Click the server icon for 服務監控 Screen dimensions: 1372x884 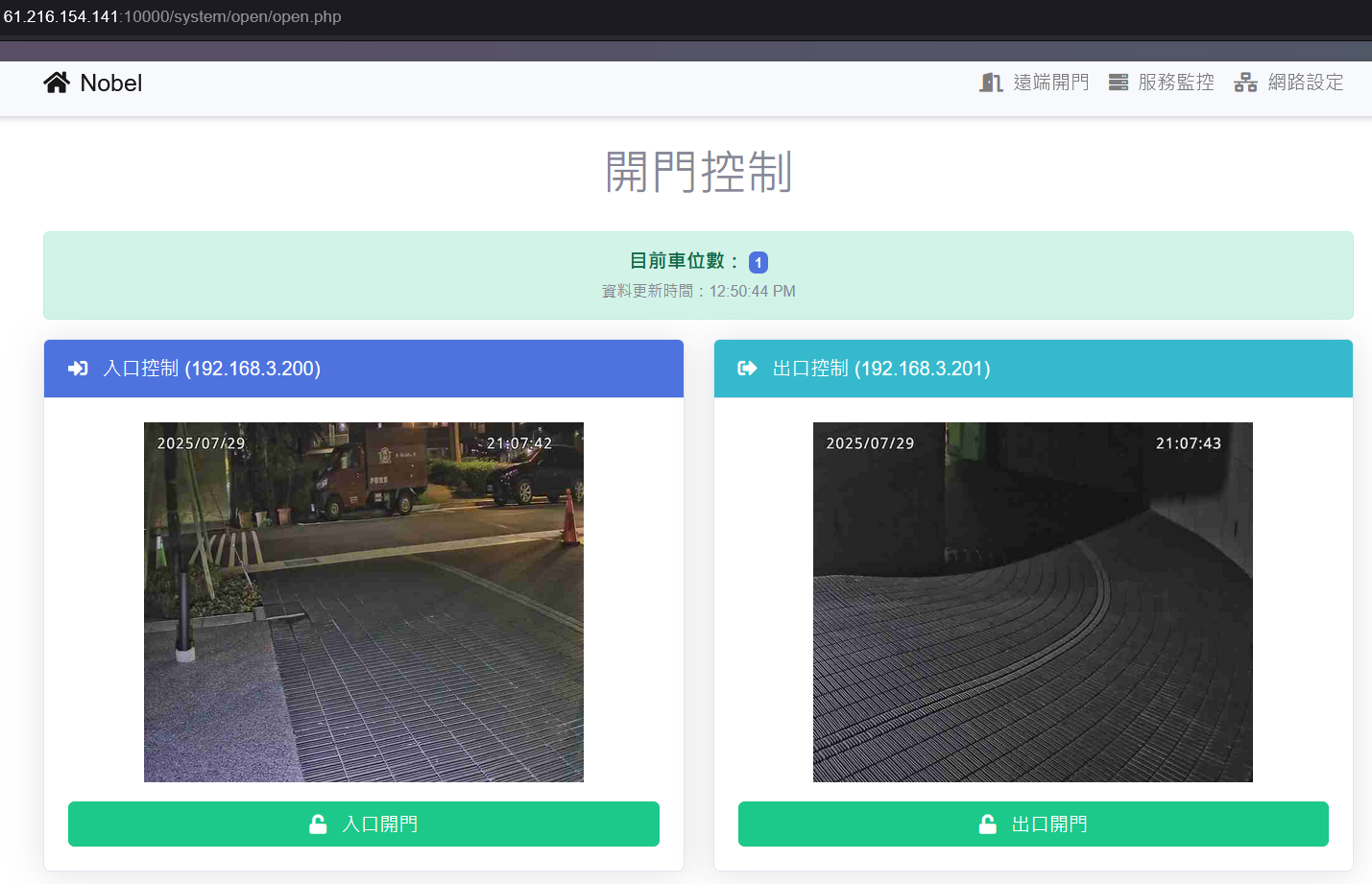[x=1119, y=83]
